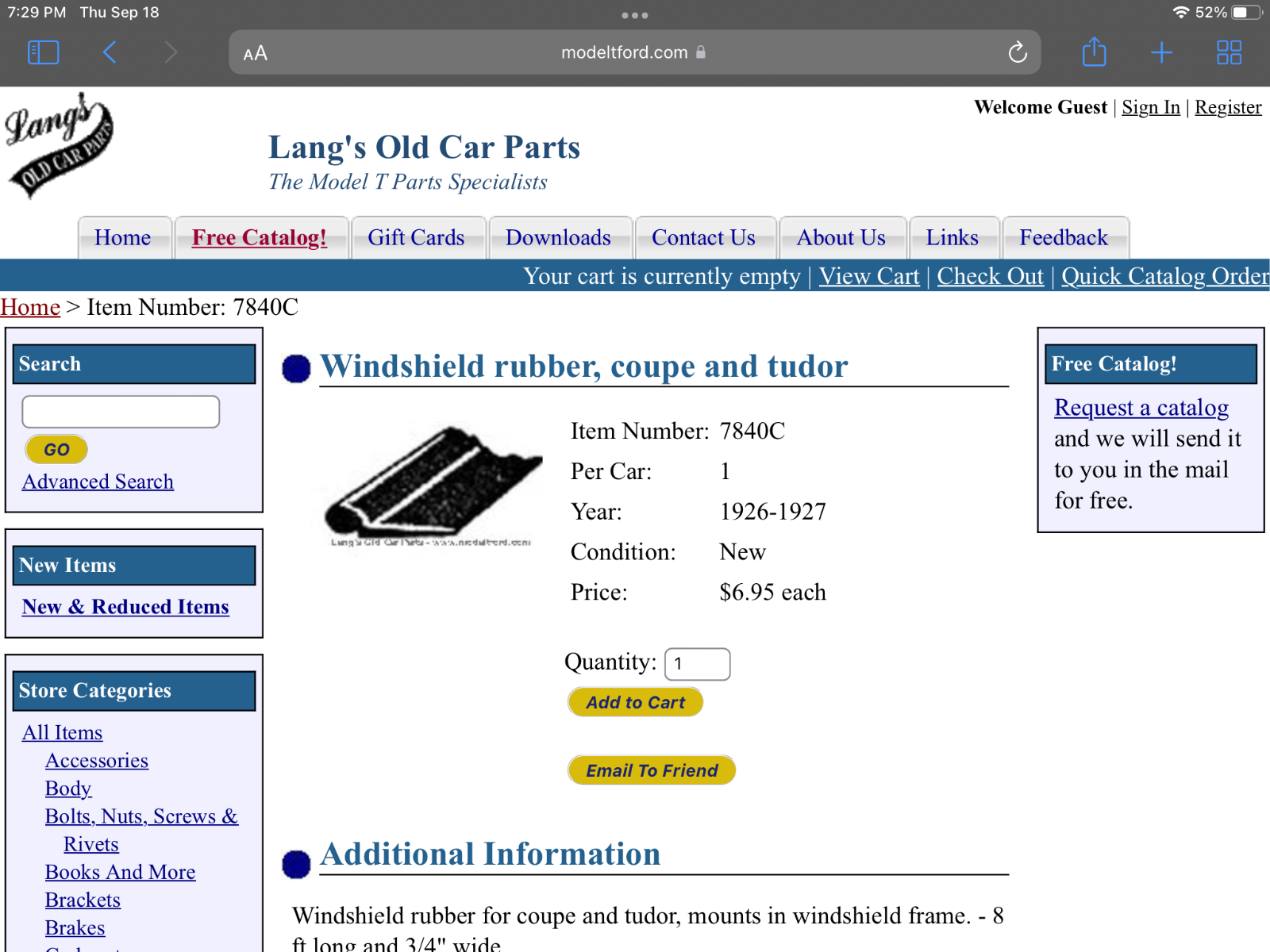The height and width of the screenshot is (952, 1270).
Task: Show tab overview grid
Action: 1229,52
